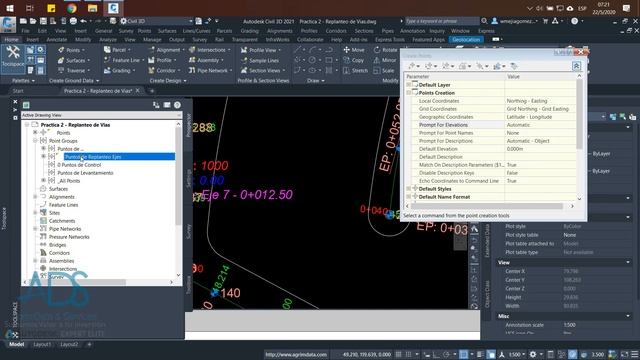Image resolution: width=640 pixels, height=360 pixels.
Task: Collapse the Points Creation parameter group
Action: pyautogui.click(x=409, y=93)
